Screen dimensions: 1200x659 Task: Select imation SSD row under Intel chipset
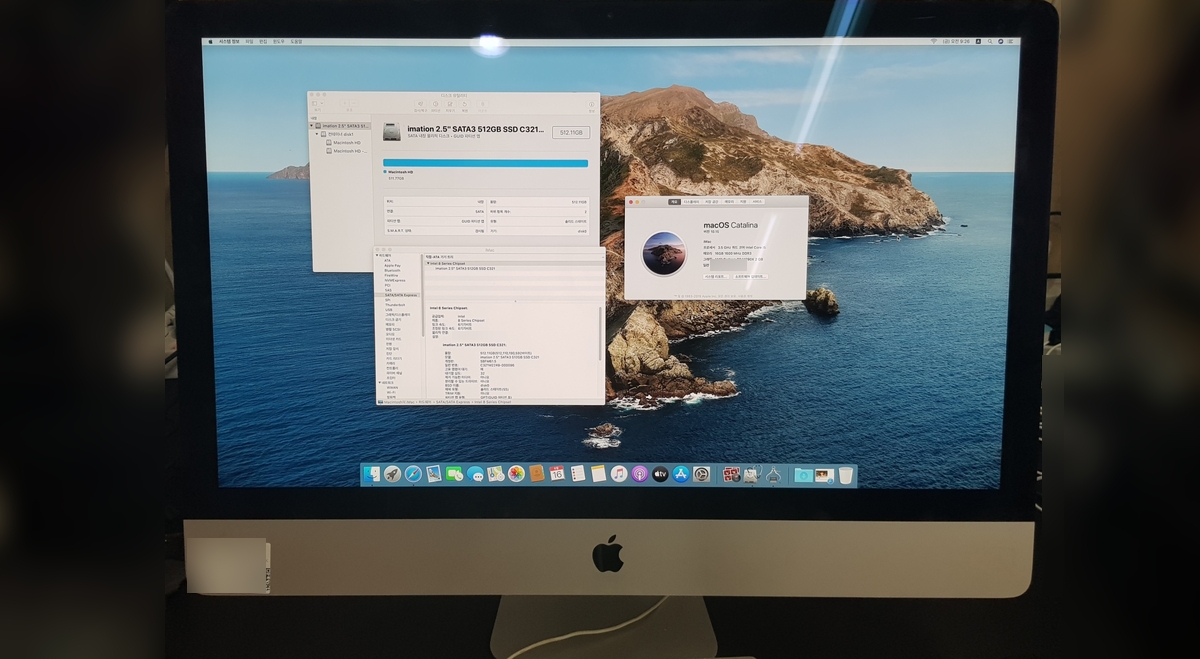click(465, 268)
